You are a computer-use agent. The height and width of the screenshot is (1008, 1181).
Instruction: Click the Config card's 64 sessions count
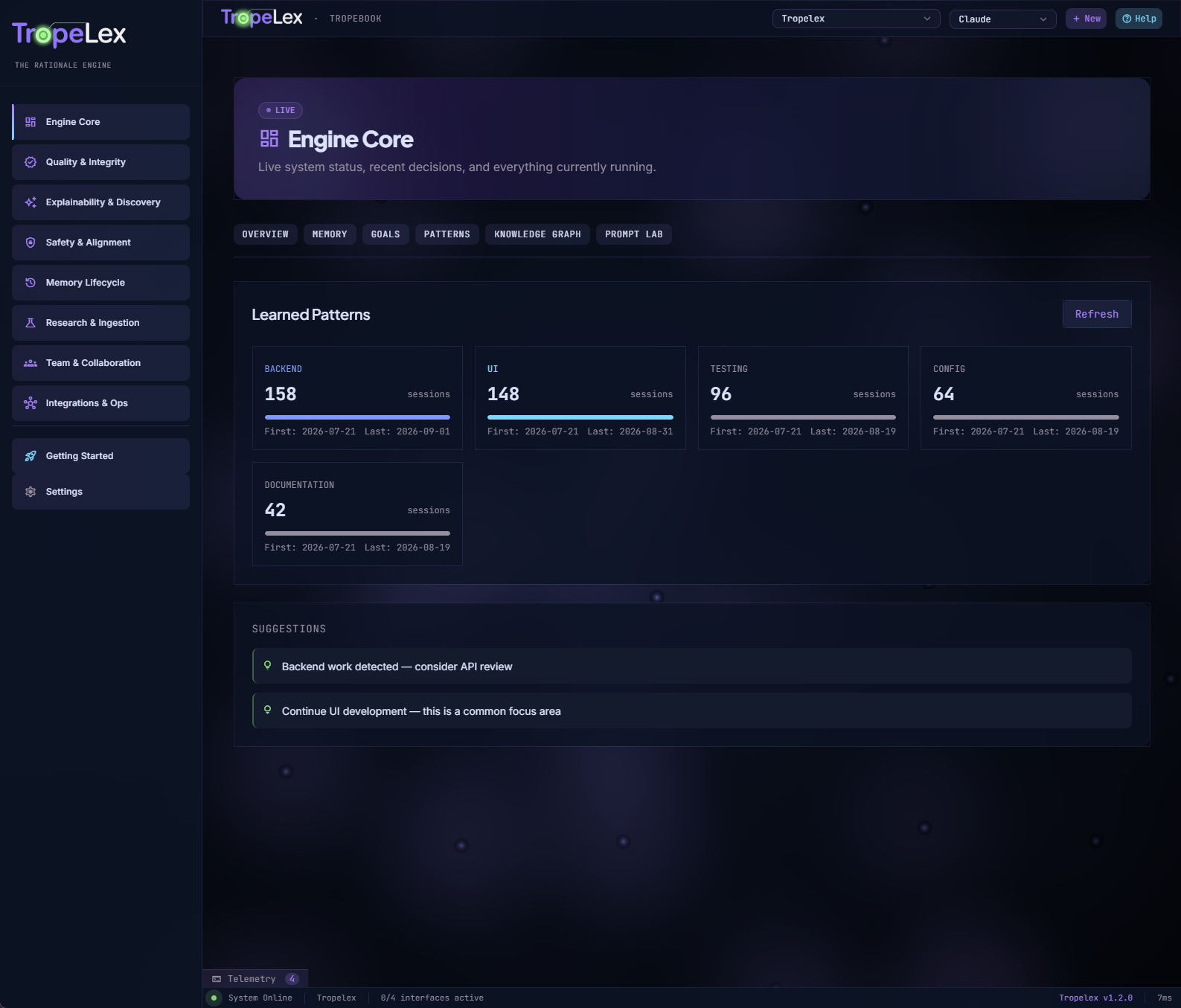tap(944, 394)
